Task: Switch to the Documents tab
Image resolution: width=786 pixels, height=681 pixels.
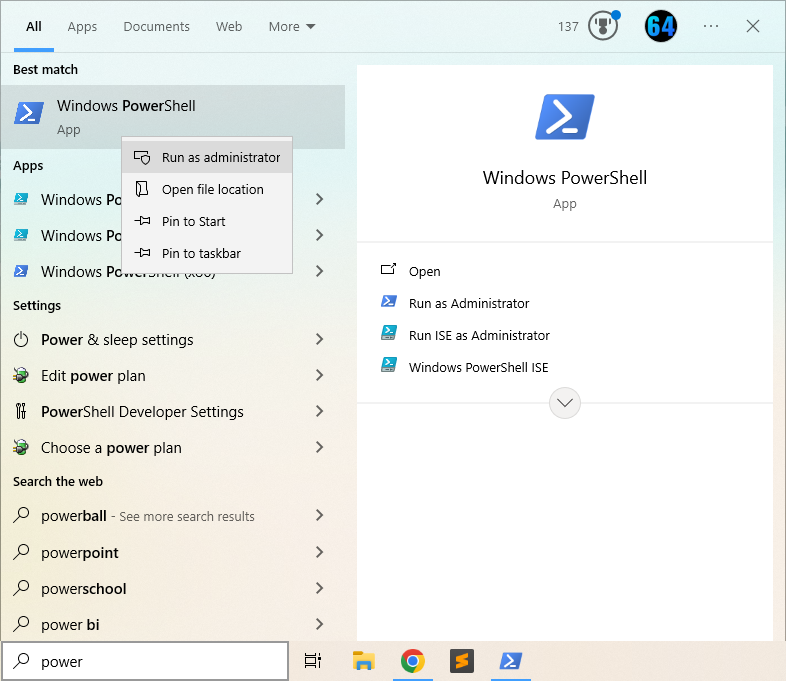Action: (156, 27)
